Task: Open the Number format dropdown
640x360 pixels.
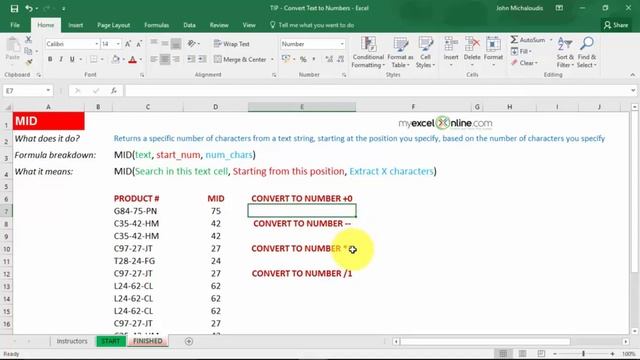Action: (x=342, y=44)
